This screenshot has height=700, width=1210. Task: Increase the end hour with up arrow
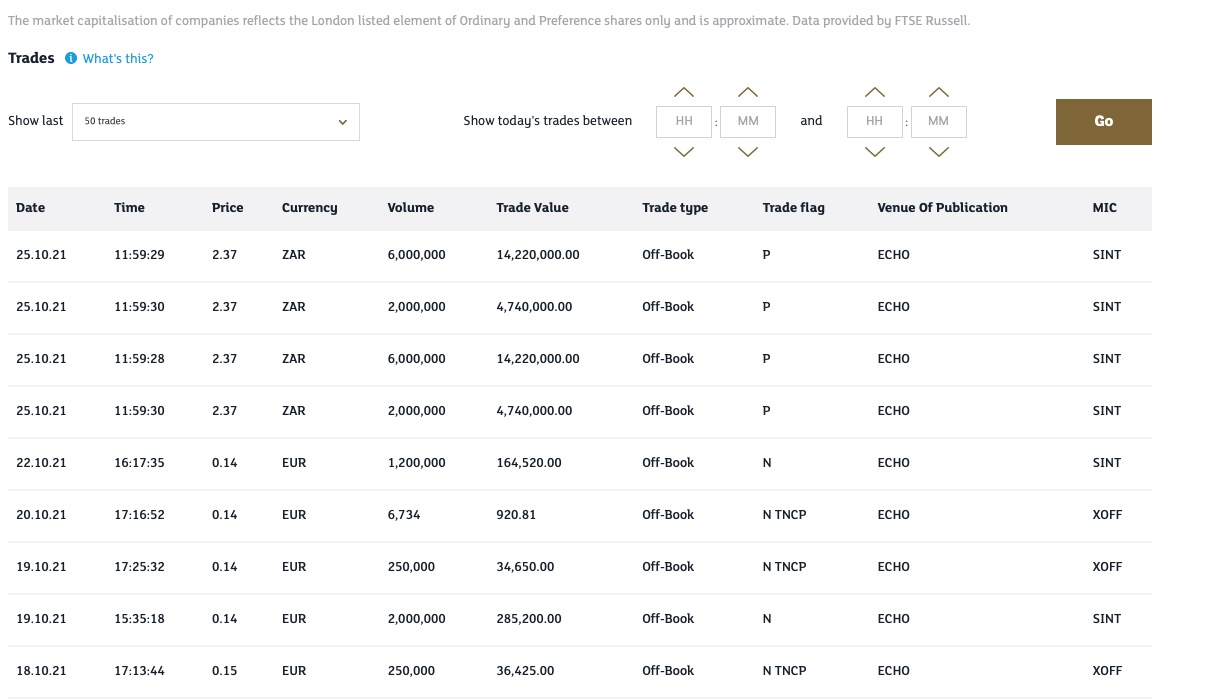click(875, 92)
